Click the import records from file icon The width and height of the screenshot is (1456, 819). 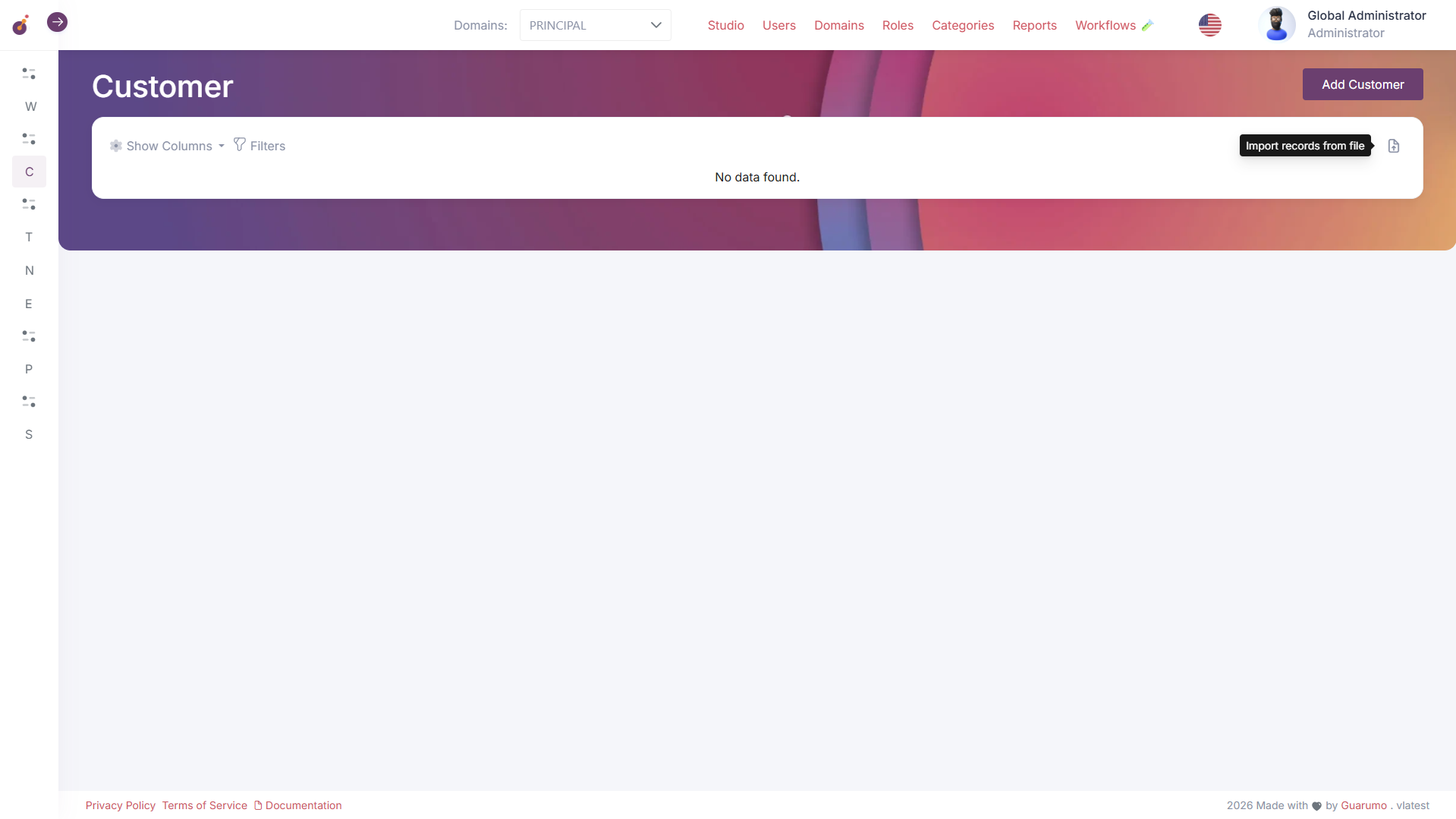pos(1393,146)
